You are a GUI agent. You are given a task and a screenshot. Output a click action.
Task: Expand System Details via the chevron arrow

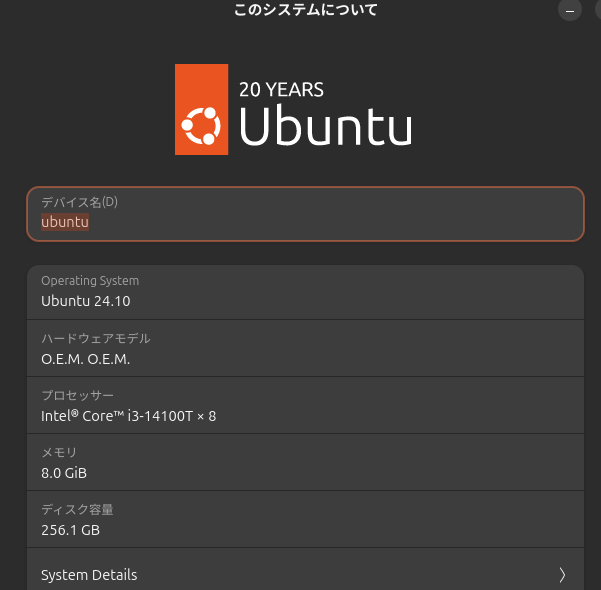coord(562,575)
